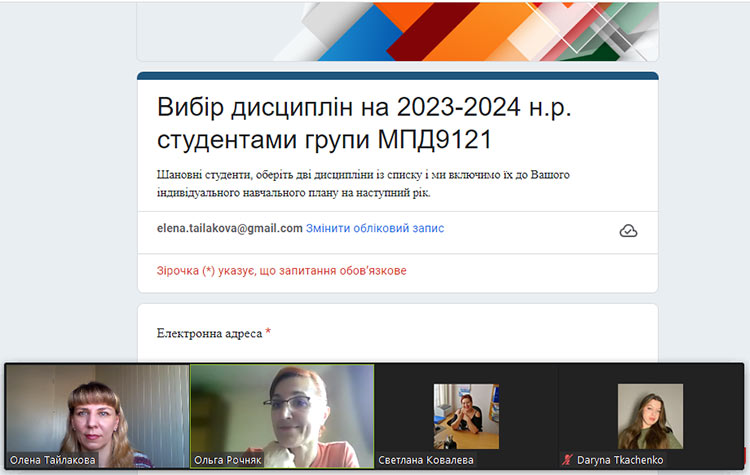This screenshot has width=750, height=475.
Task: Click the muted microphone icon by Daryna Tkachenko
Action: pos(567,460)
